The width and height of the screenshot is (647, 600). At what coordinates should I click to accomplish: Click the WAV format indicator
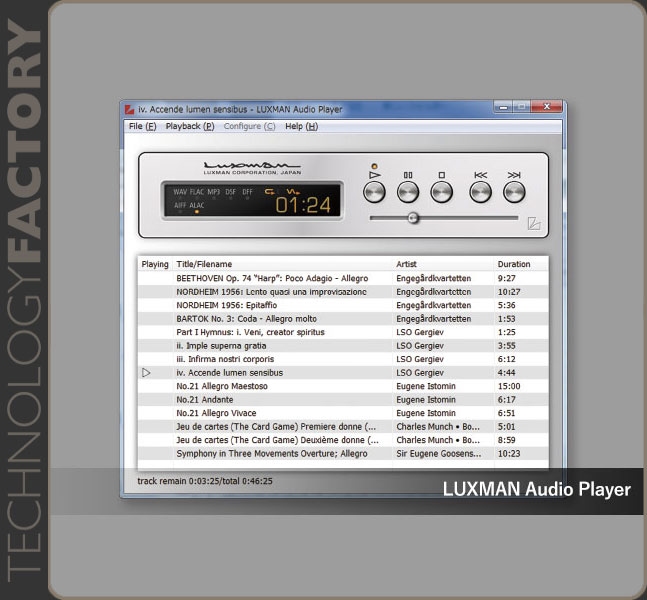coord(180,192)
